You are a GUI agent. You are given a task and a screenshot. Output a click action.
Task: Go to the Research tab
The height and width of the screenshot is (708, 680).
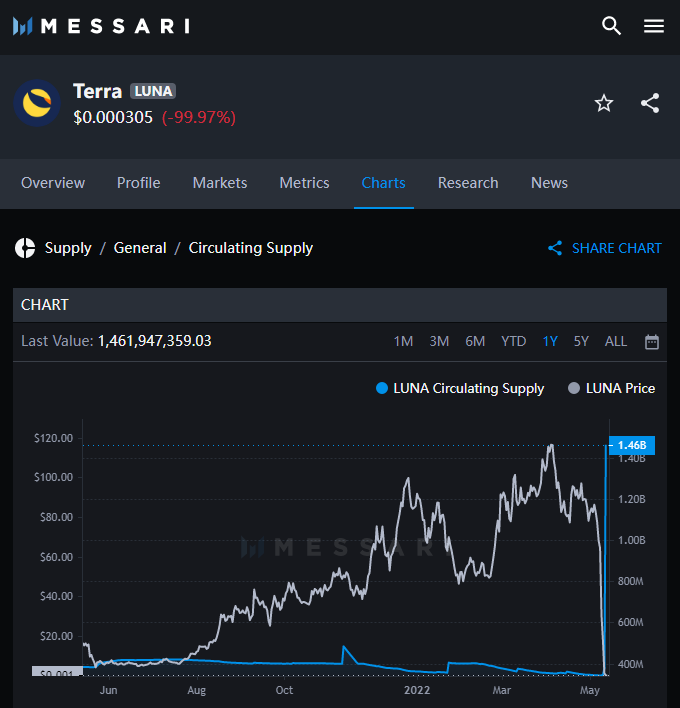point(468,183)
